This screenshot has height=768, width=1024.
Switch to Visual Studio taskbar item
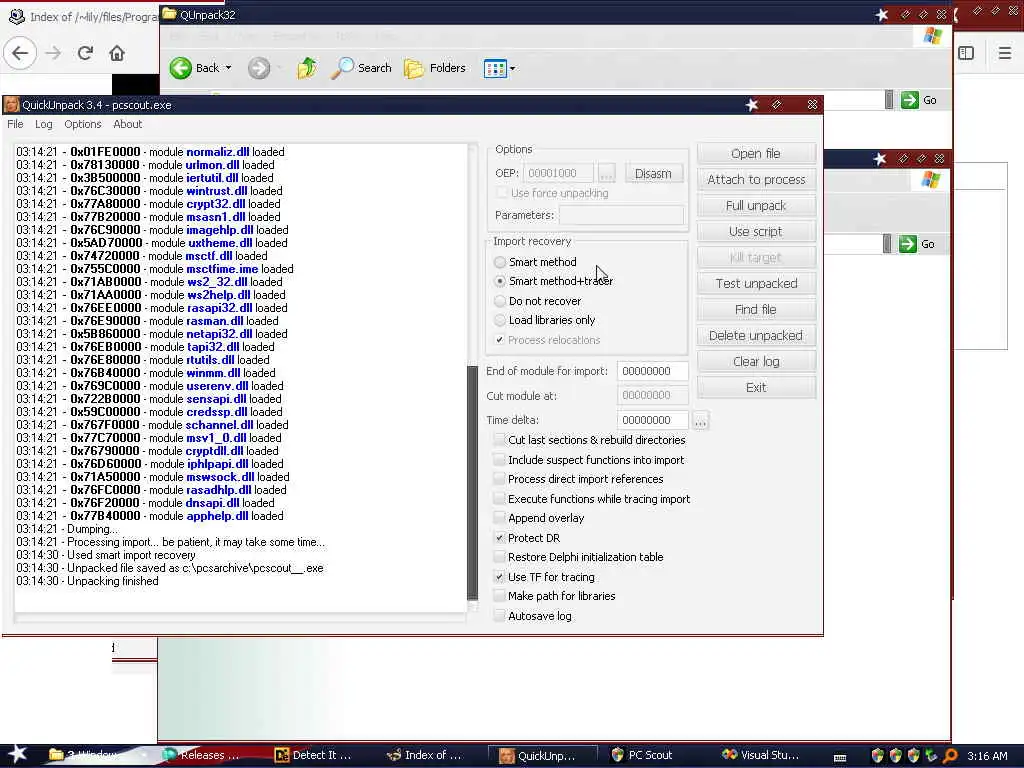pos(760,755)
